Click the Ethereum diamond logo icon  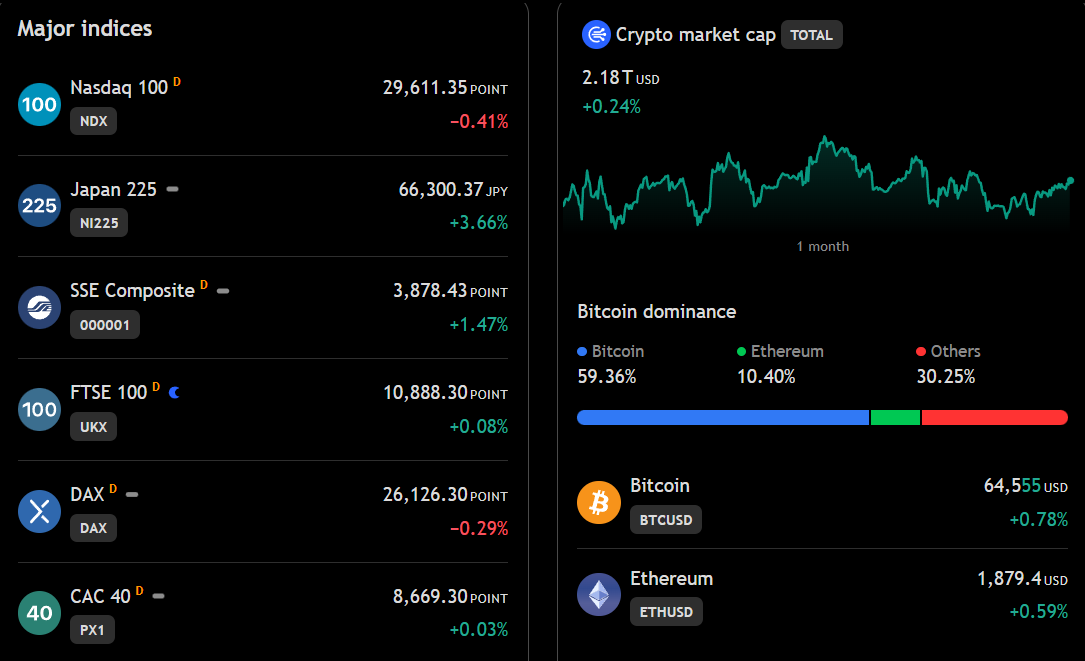(599, 595)
